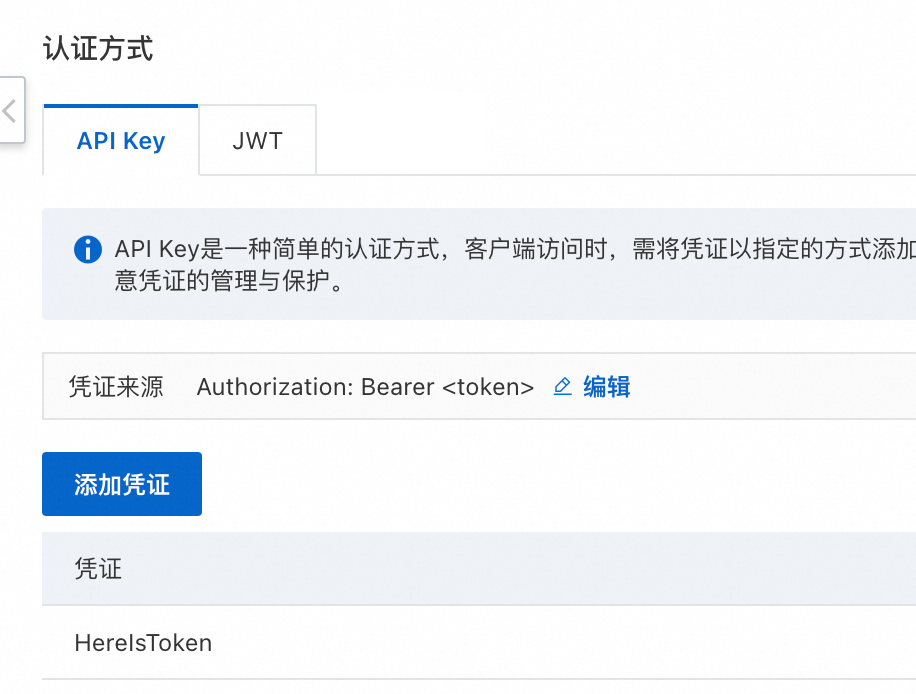Switch to the JWT tab
This screenshot has width=916, height=694.
[258, 140]
